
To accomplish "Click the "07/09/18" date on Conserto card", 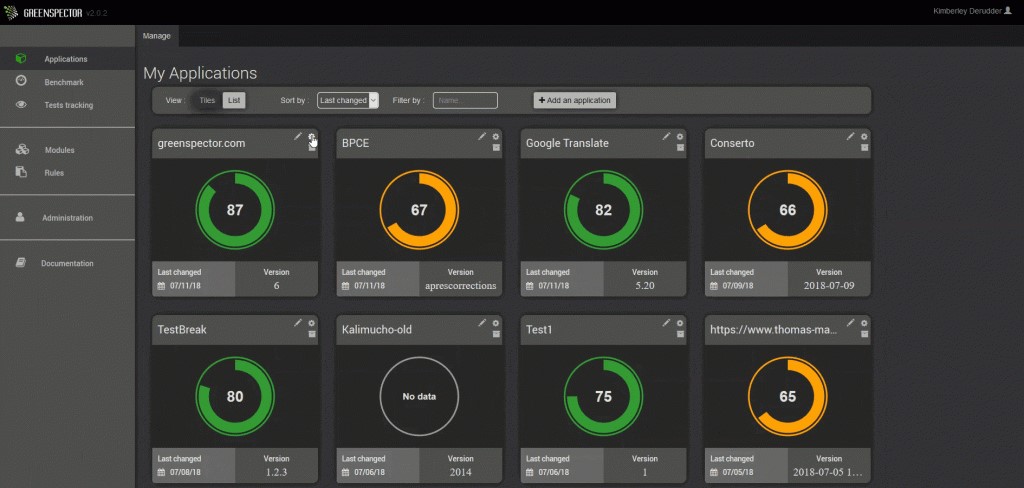I will pyautogui.click(x=738, y=286).
